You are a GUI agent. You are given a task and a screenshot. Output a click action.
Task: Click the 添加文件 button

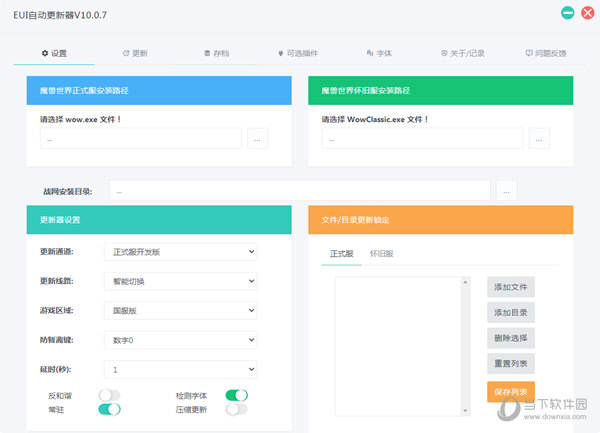point(511,287)
